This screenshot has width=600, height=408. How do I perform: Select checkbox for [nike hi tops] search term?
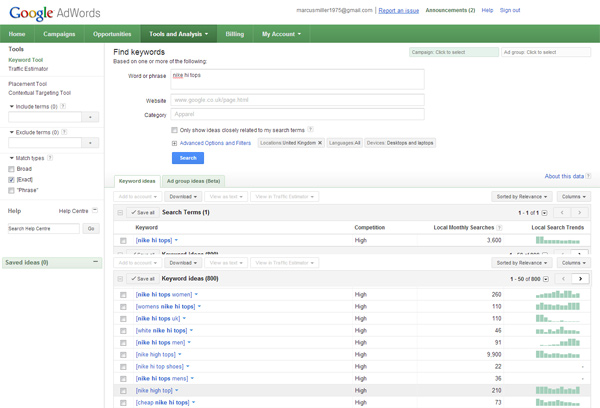point(123,240)
